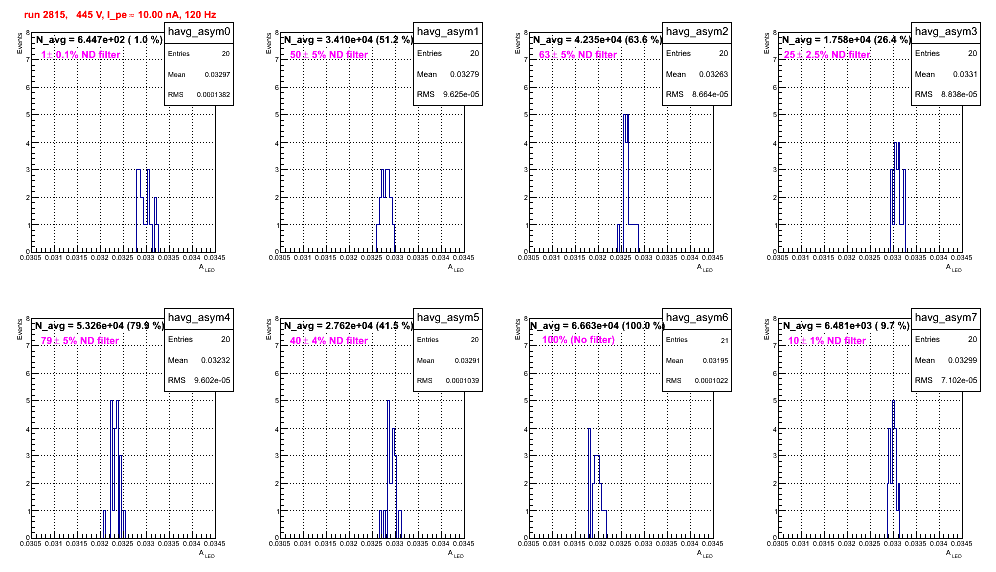Click the Mean 0.03263 stat row

point(697,74)
